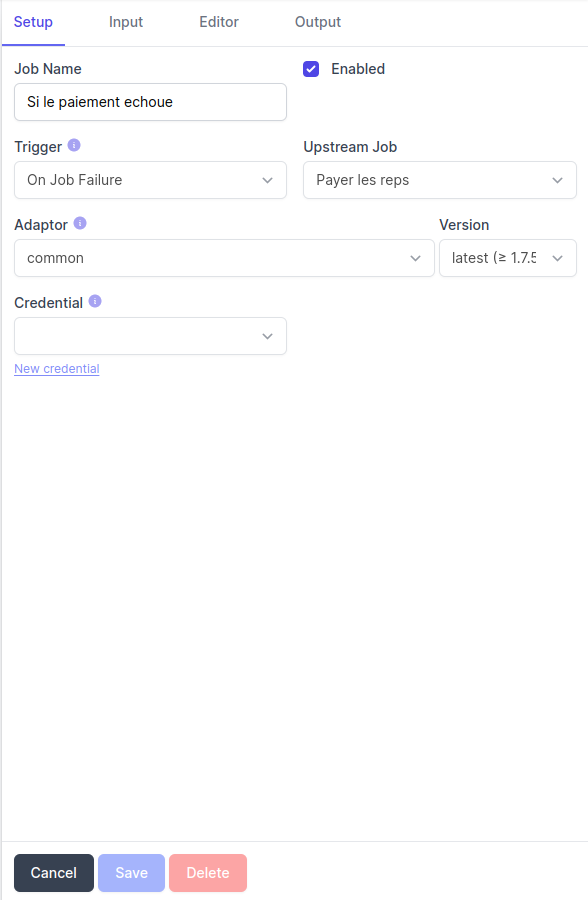Open the Version dropdown
The image size is (588, 900).
507,258
